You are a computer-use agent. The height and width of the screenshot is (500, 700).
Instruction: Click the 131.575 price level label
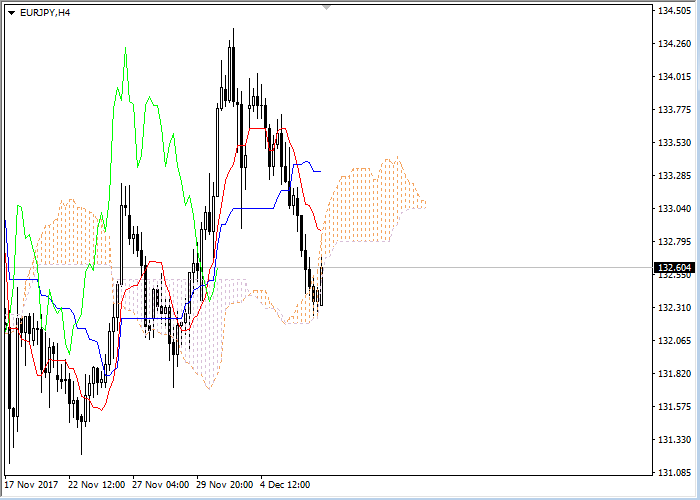tap(675, 407)
